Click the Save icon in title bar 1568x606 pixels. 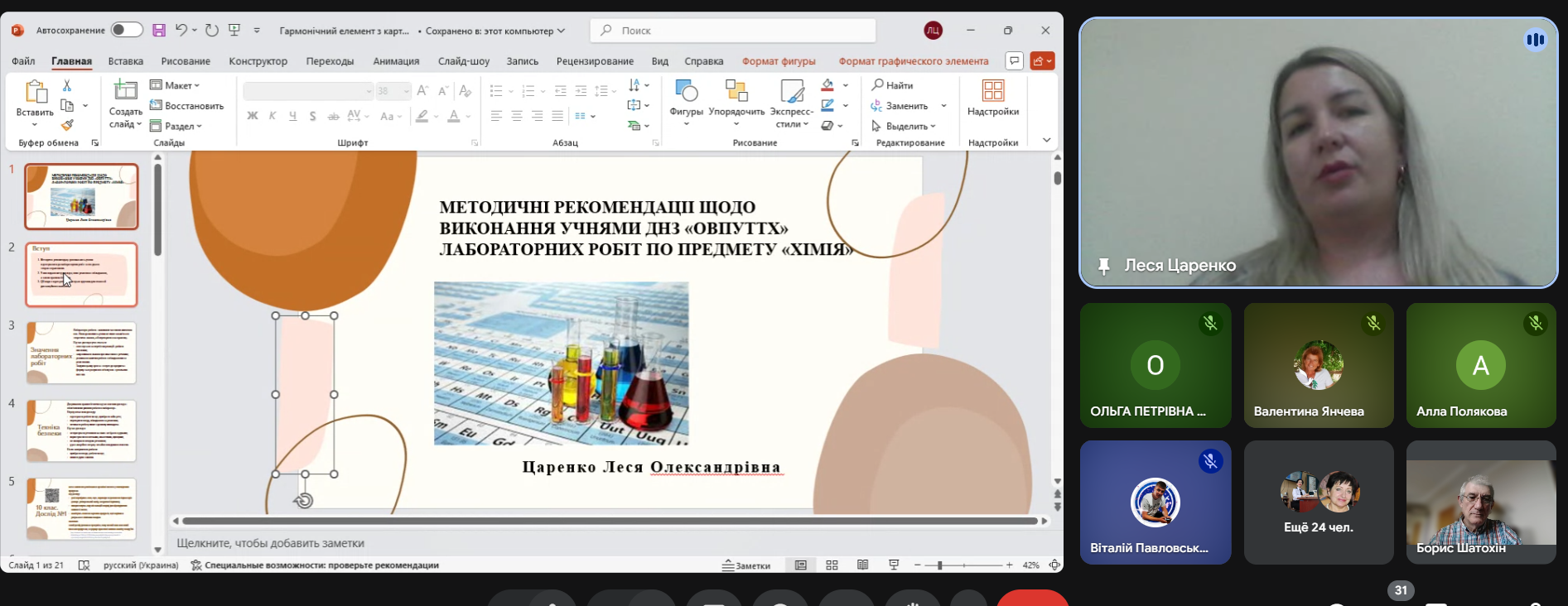tap(159, 31)
